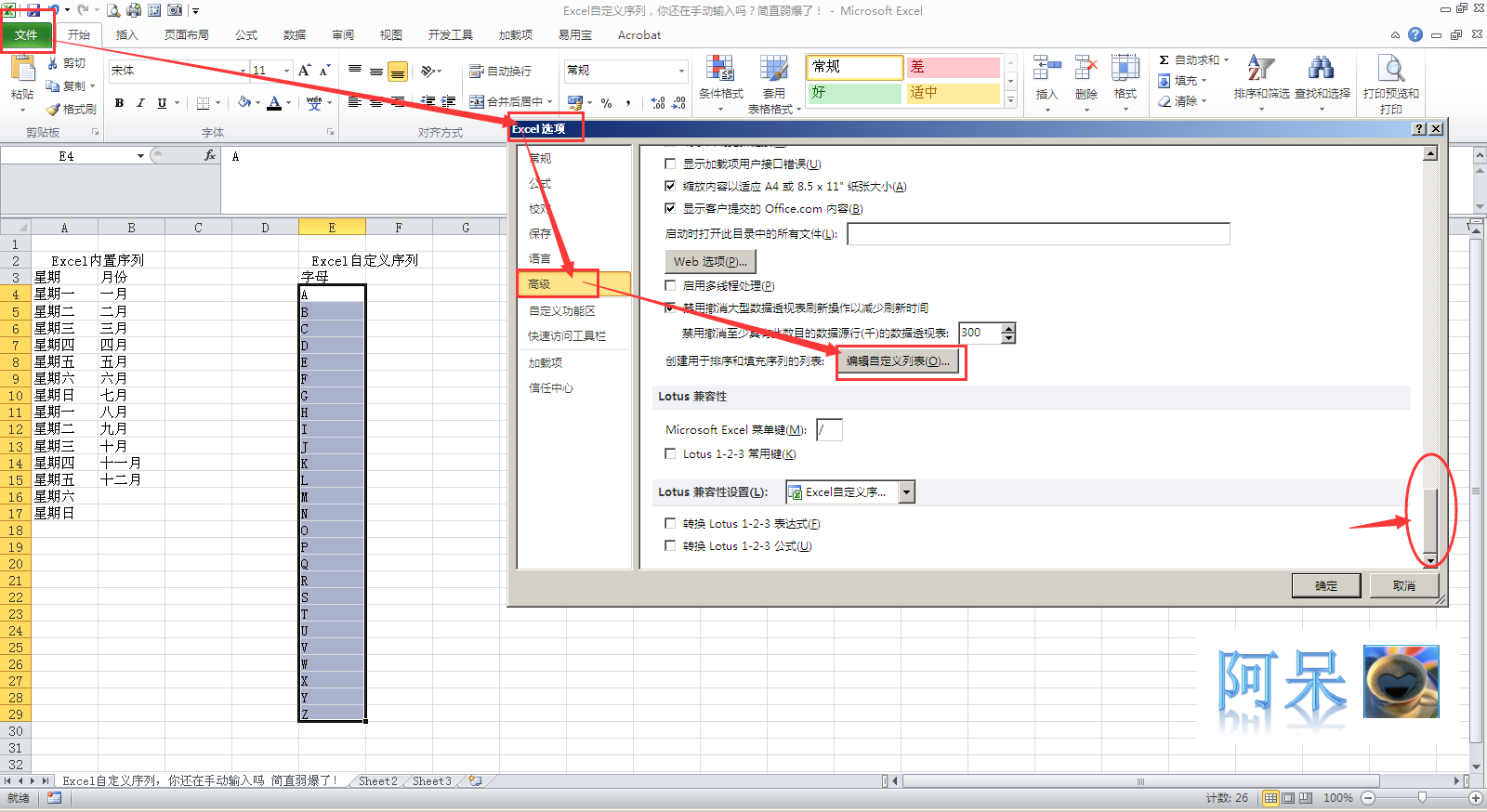
Task: Open the Conditional Formatting (条件格式) icon
Action: [x=720, y=69]
